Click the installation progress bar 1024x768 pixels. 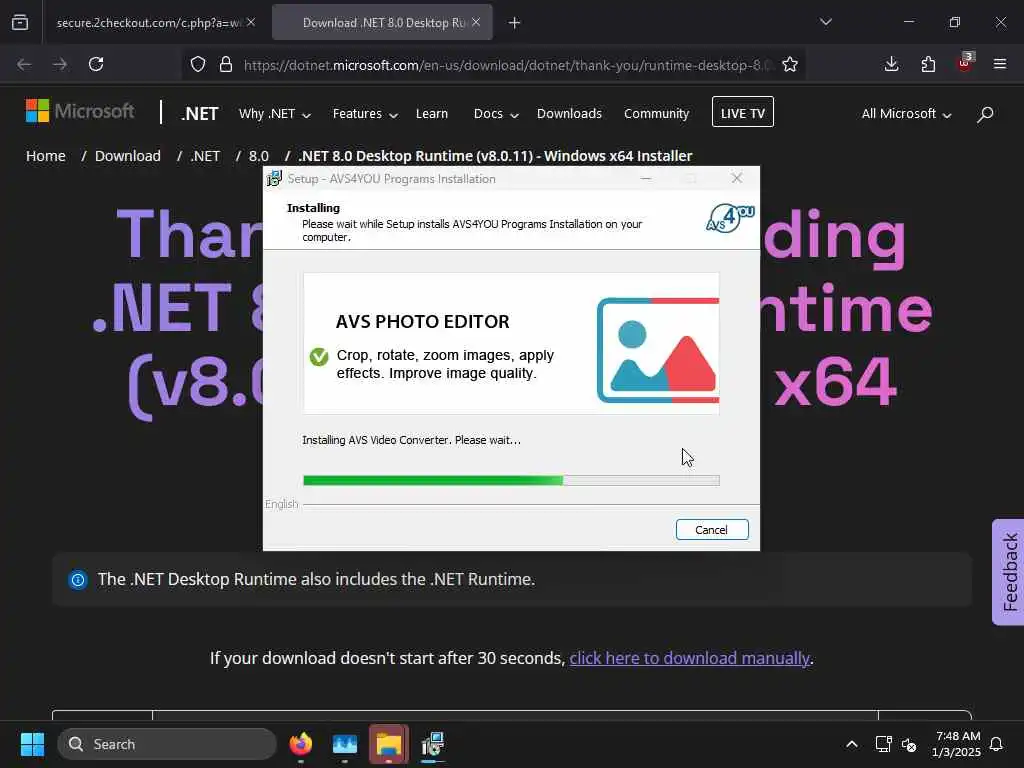click(511, 481)
